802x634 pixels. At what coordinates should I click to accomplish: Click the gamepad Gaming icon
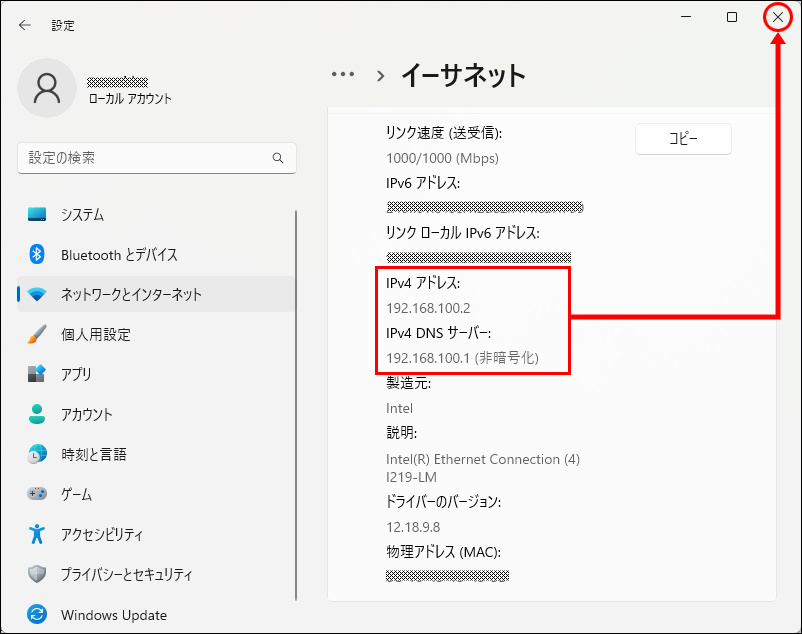click(x=37, y=494)
